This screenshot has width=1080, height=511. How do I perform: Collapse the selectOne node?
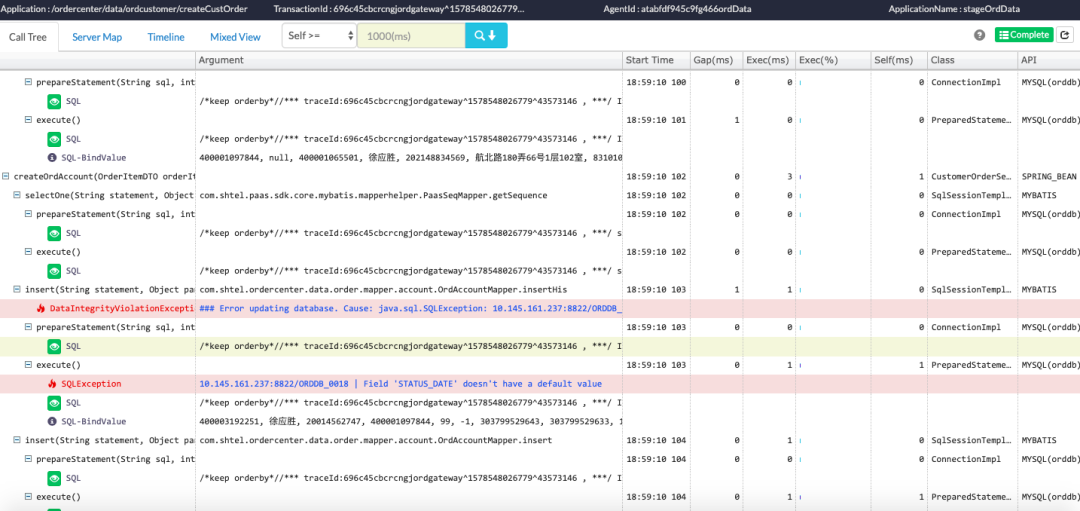pyautogui.click(x=17, y=196)
